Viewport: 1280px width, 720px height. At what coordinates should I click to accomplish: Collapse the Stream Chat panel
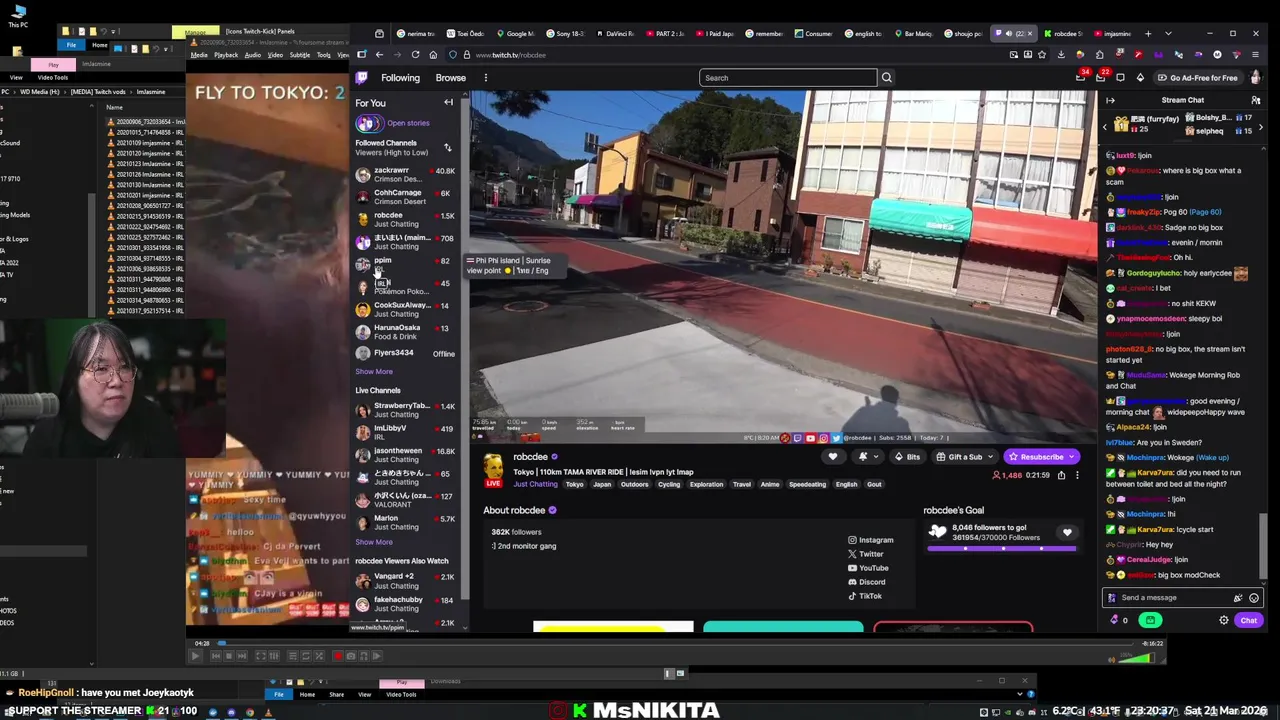pyautogui.click(x=1110, y=100)
